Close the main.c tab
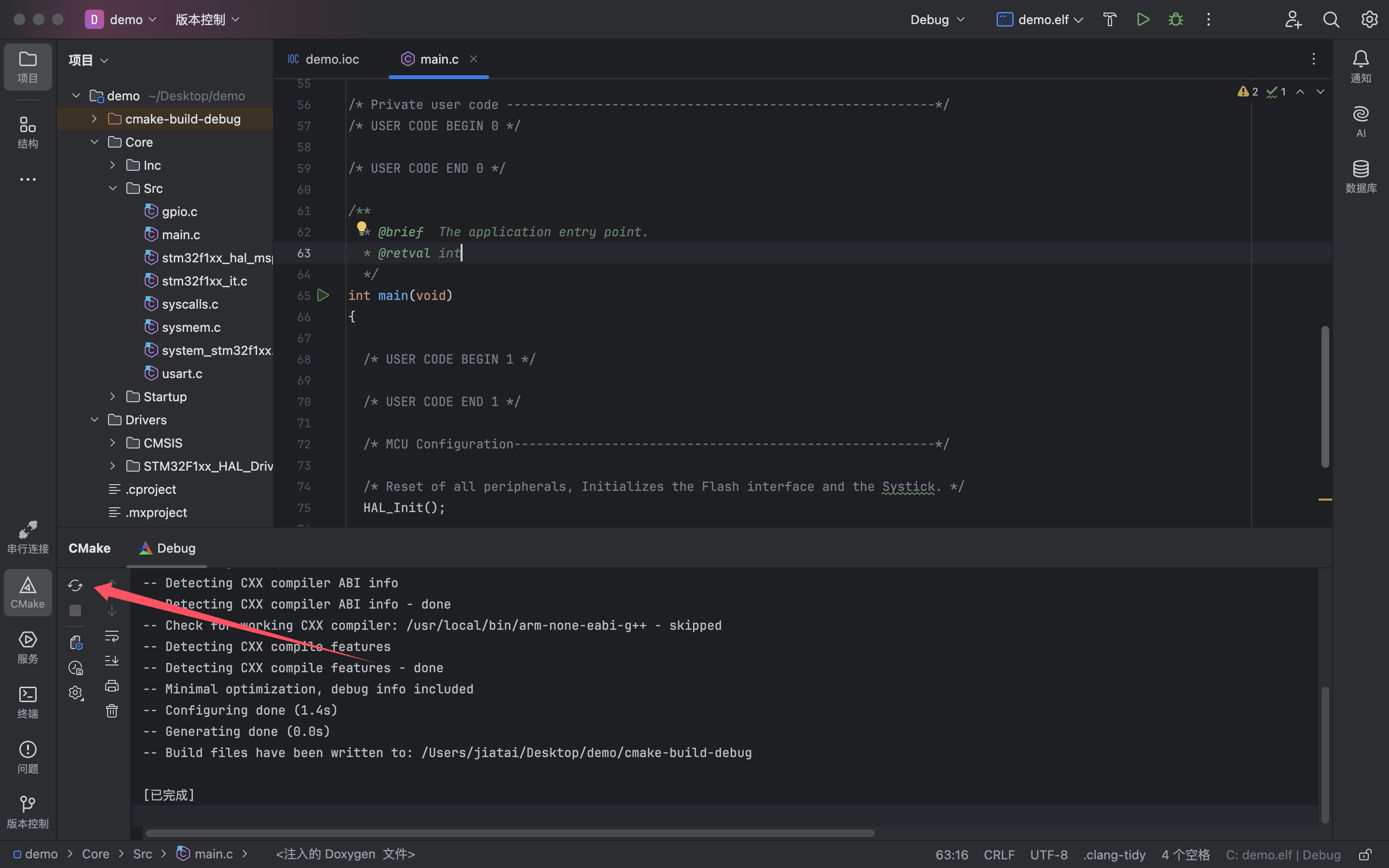Screen dimensions: 1389x868 click(474, 58)
